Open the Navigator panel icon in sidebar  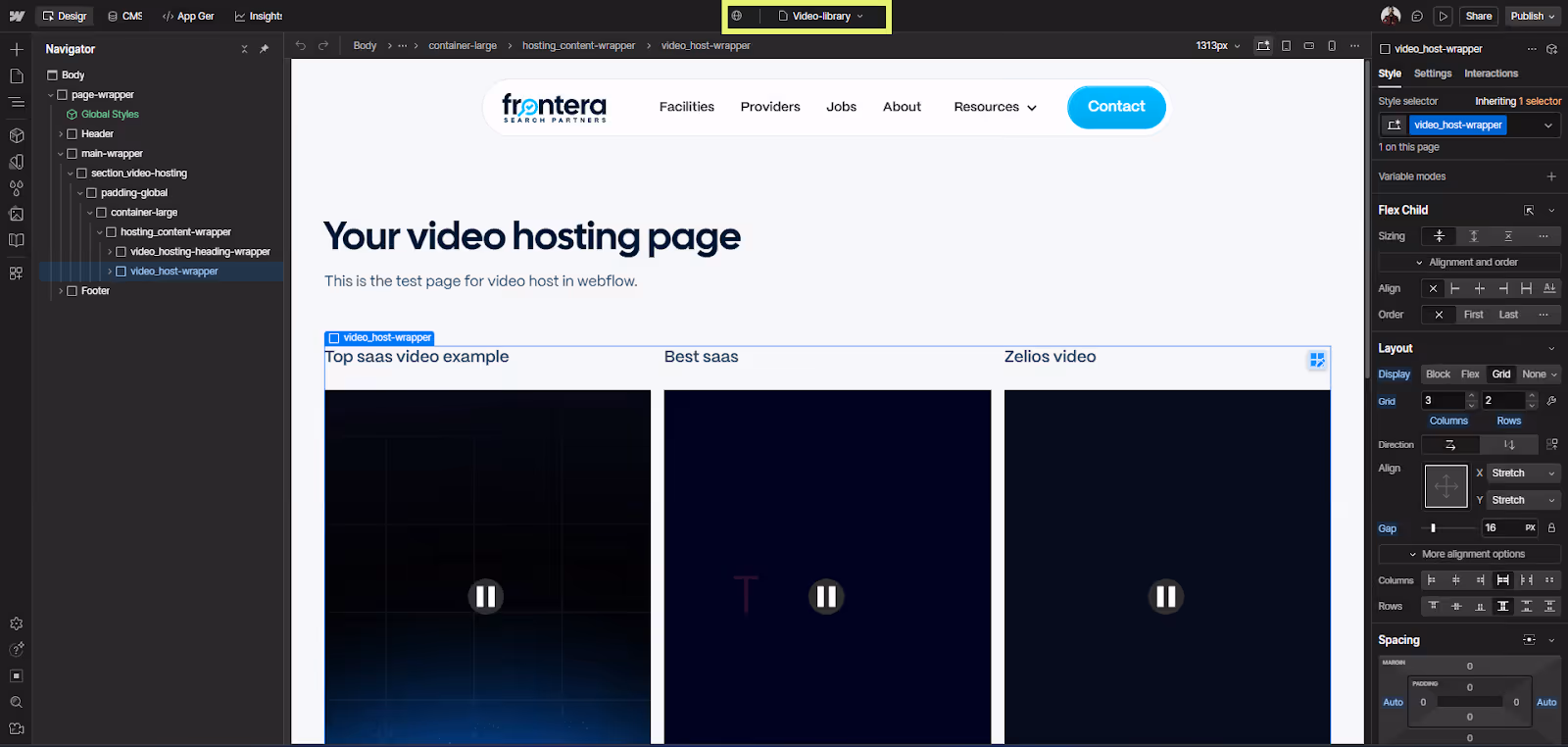pyautogui.click(x=16, y=102)
